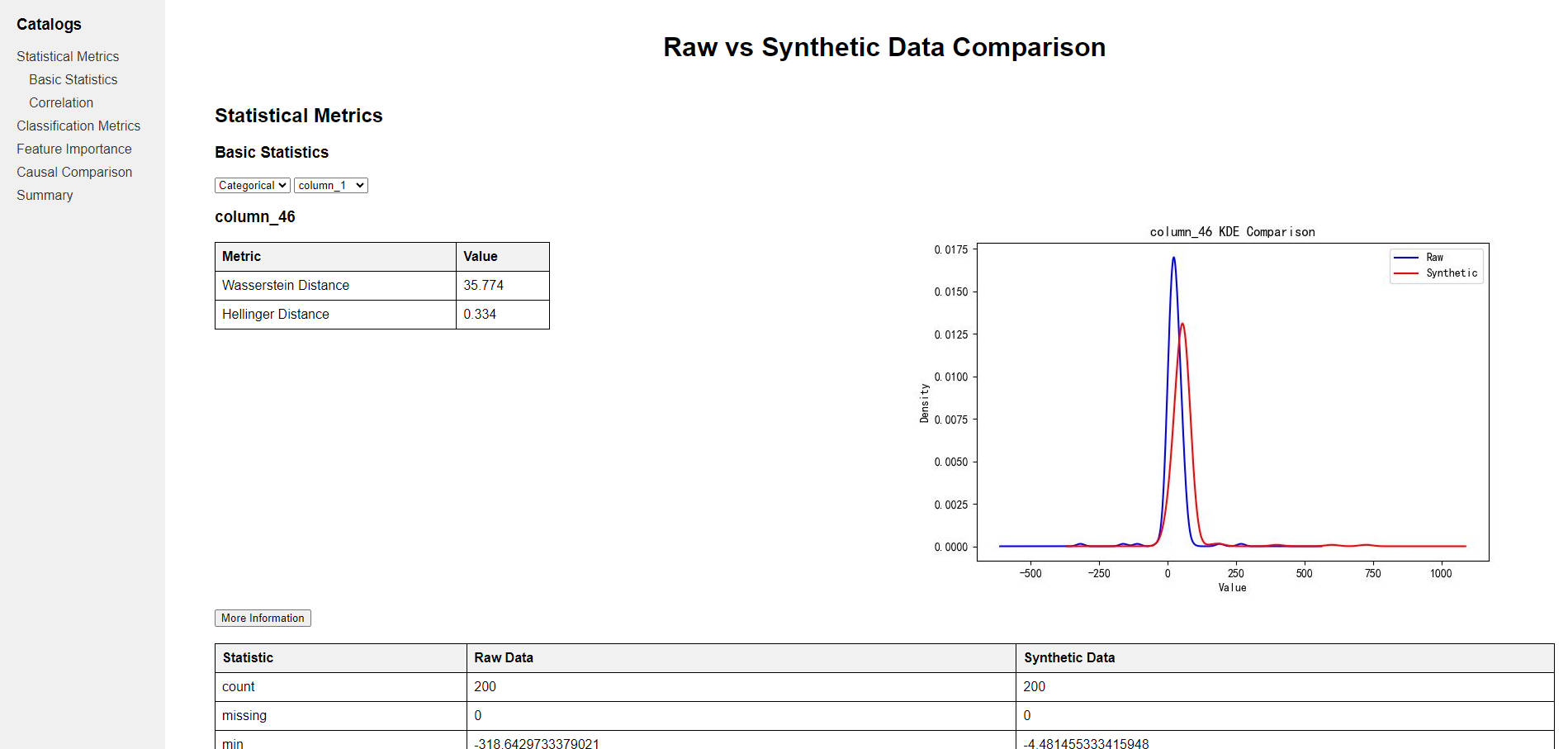The height and width of the screenshot is (749, 1568).
Task: Click the More Information button
Action: [263, 618]
